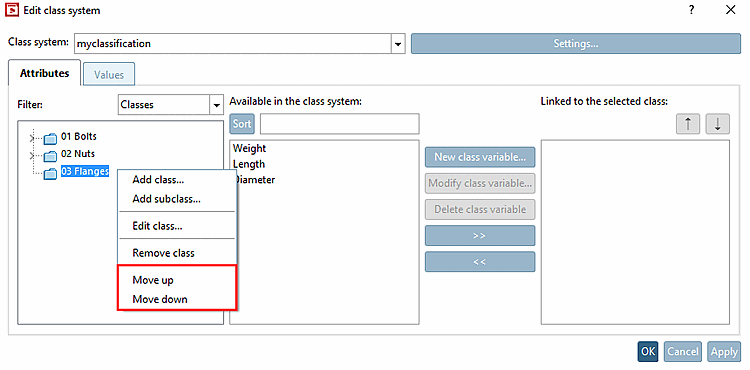The image size is (750, 370).
Task: Link variable using >> button
Action: click(480, 236)
